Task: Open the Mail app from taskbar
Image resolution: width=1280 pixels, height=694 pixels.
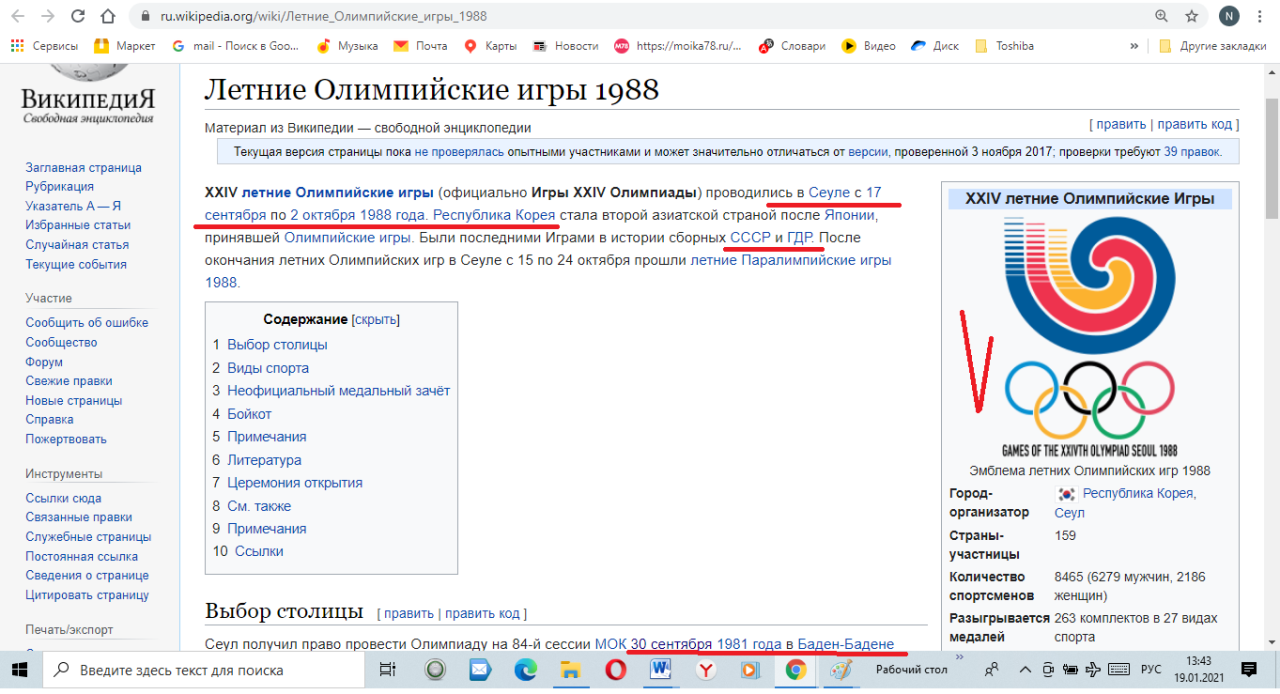Action: (480, 670)
